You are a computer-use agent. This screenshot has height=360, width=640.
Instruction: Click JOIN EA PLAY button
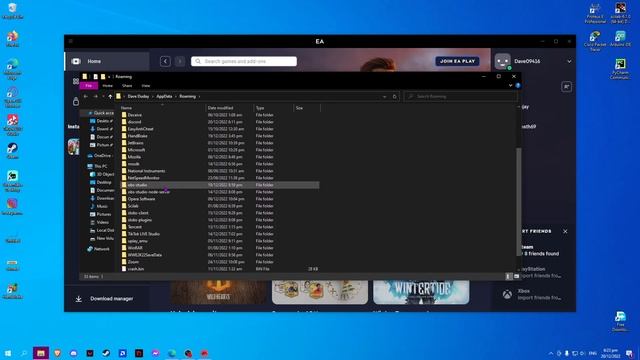tap(457, 61)
